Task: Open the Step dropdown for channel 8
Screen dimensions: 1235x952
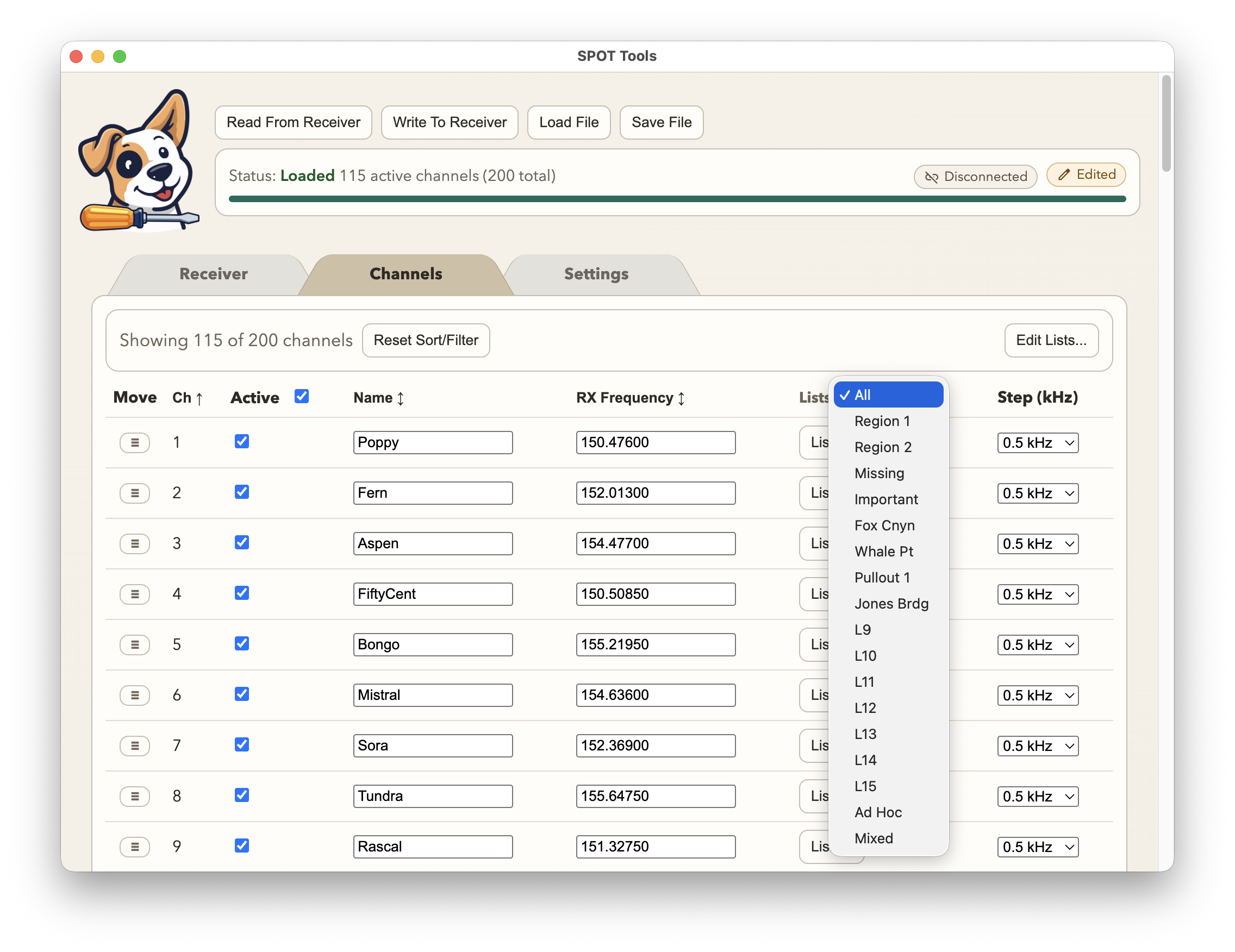Action: pos(1037,796)
